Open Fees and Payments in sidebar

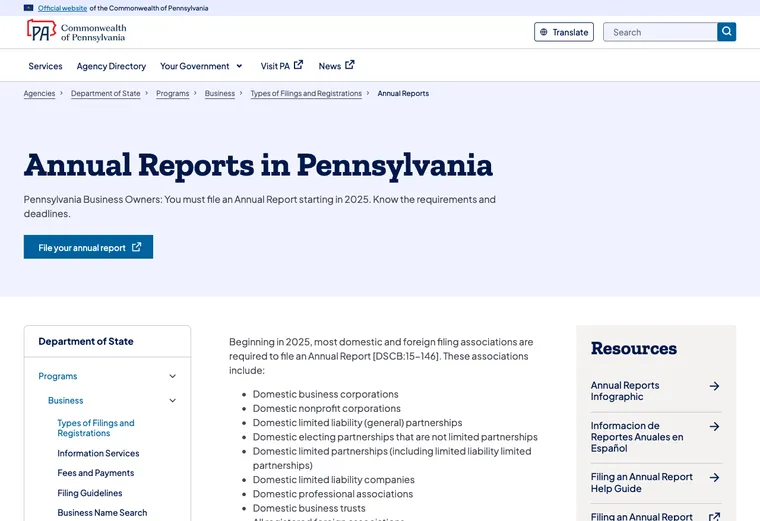click(95, 473)
